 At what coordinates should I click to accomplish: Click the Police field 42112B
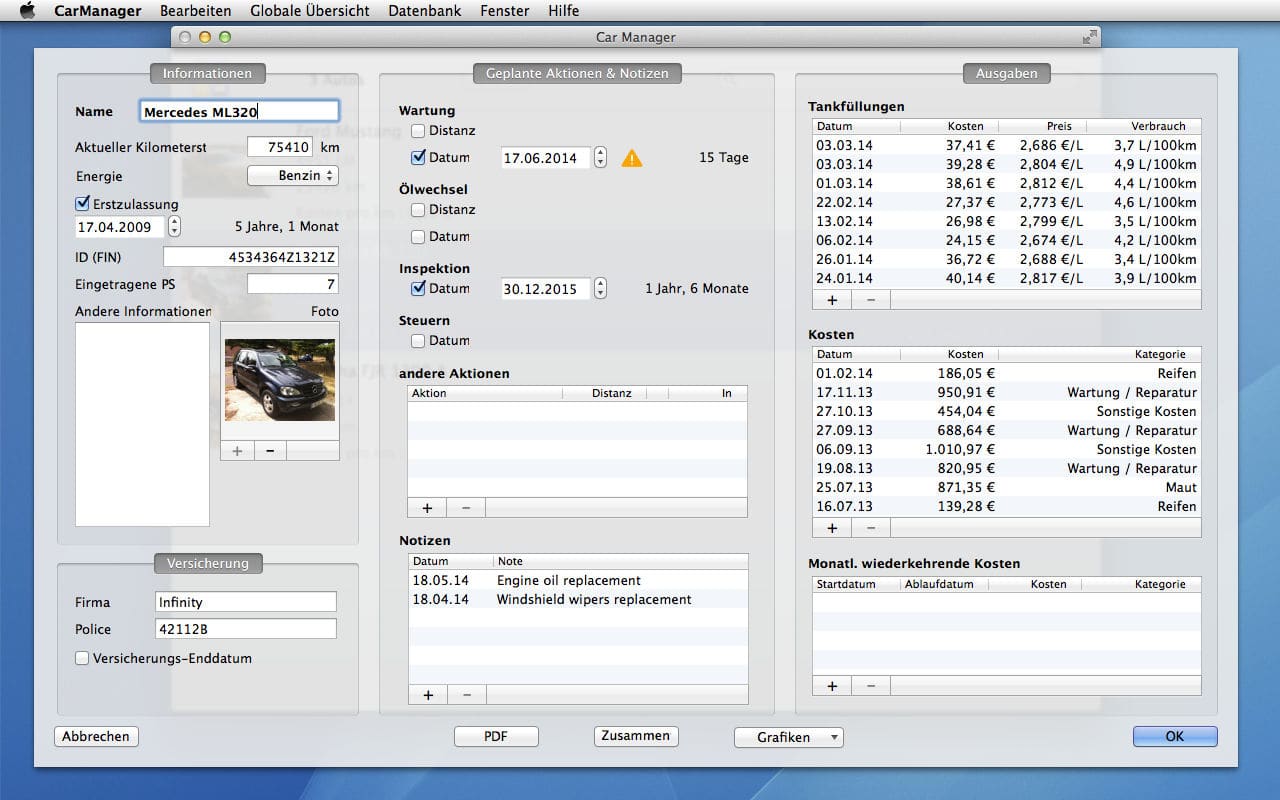(246, 629)
